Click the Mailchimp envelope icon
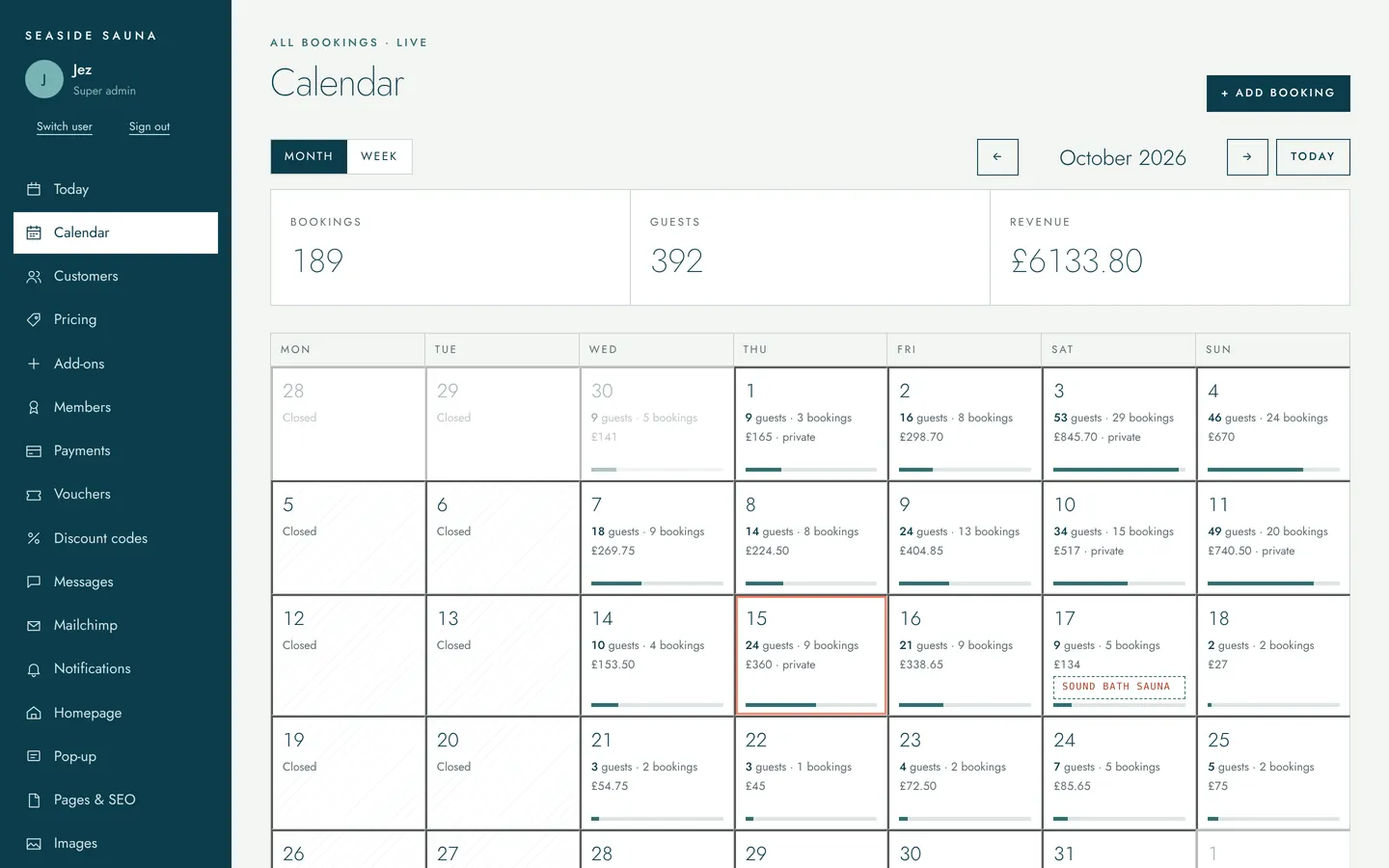 [34, 625]
